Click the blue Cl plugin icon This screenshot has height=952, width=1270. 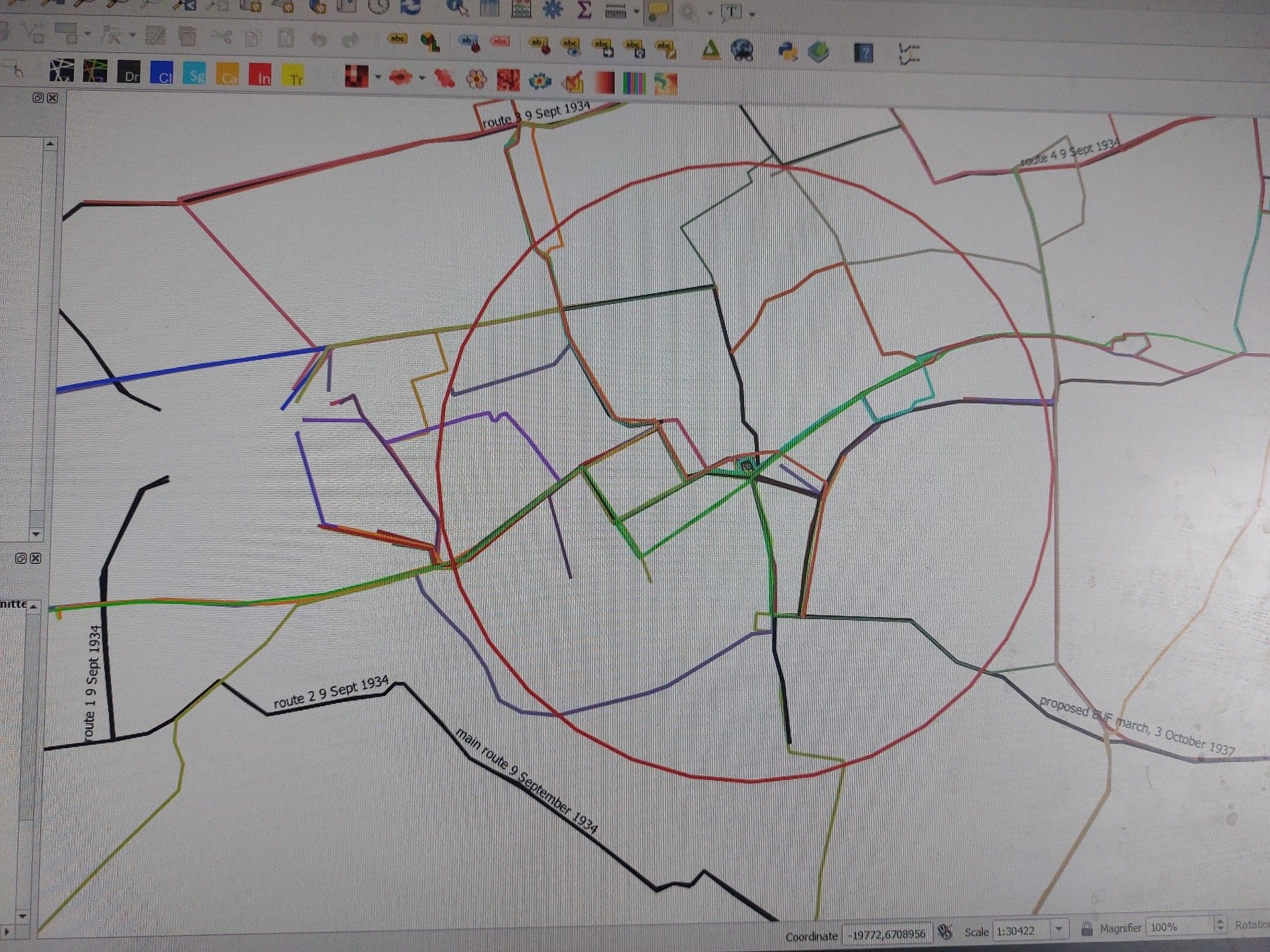pyautogui.click(x=163, y=74)
